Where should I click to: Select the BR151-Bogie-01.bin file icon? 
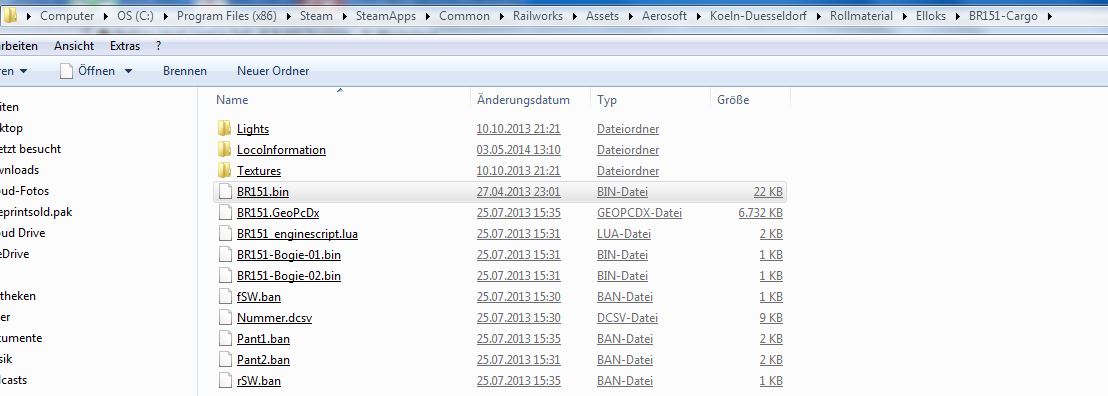(x=225, y=255)
